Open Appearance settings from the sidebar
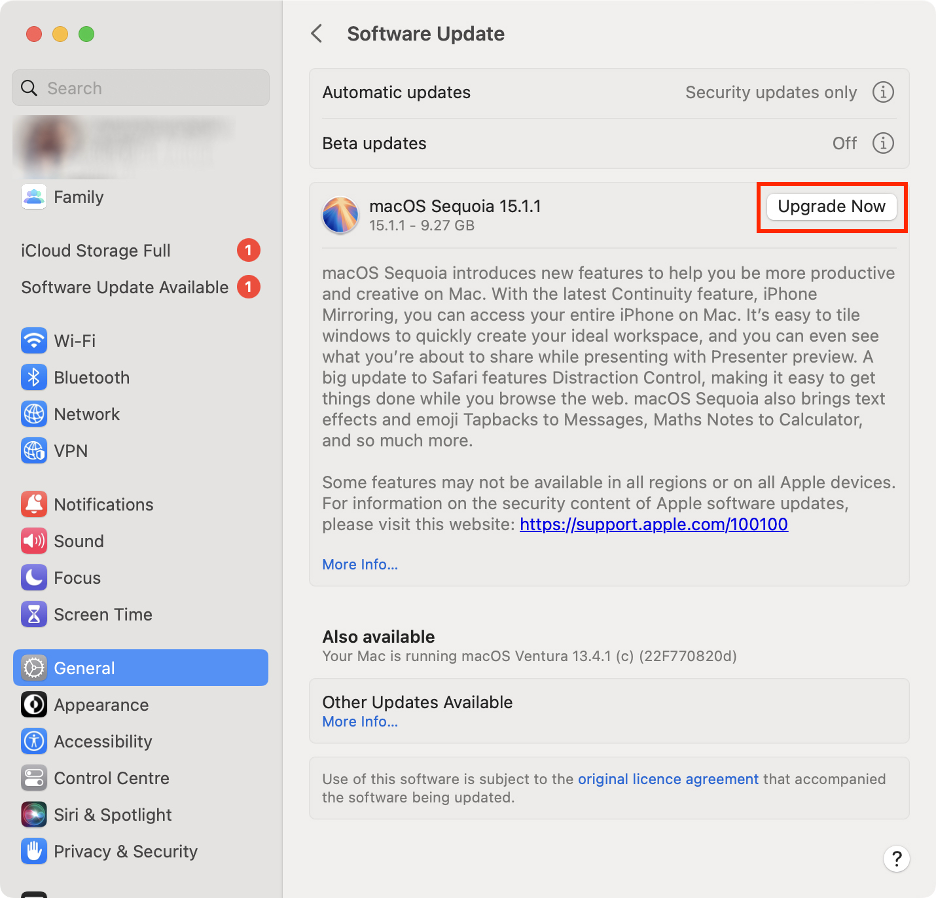 [x=33, y=704]
